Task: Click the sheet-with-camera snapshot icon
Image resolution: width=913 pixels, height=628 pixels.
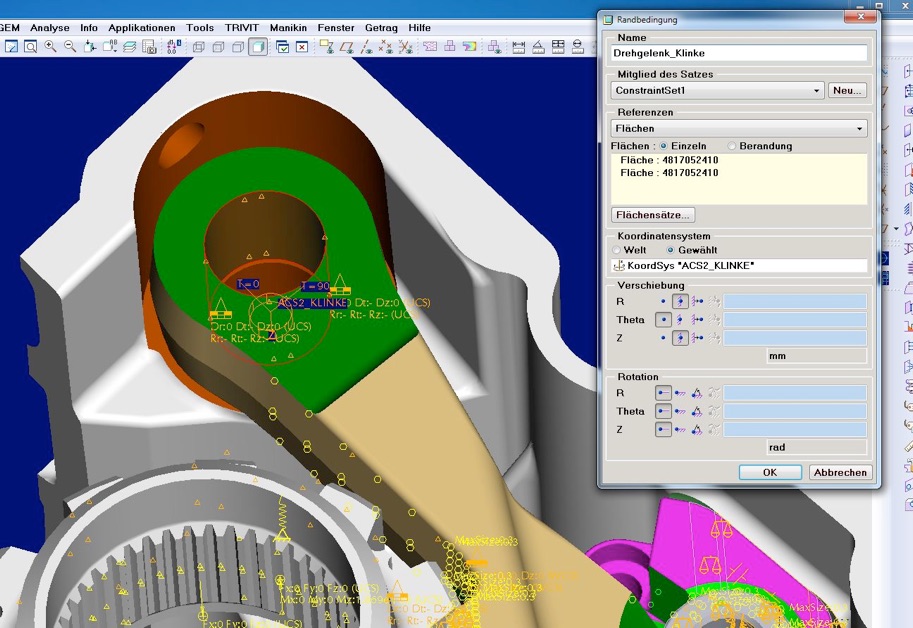Action: pos(149,47)
